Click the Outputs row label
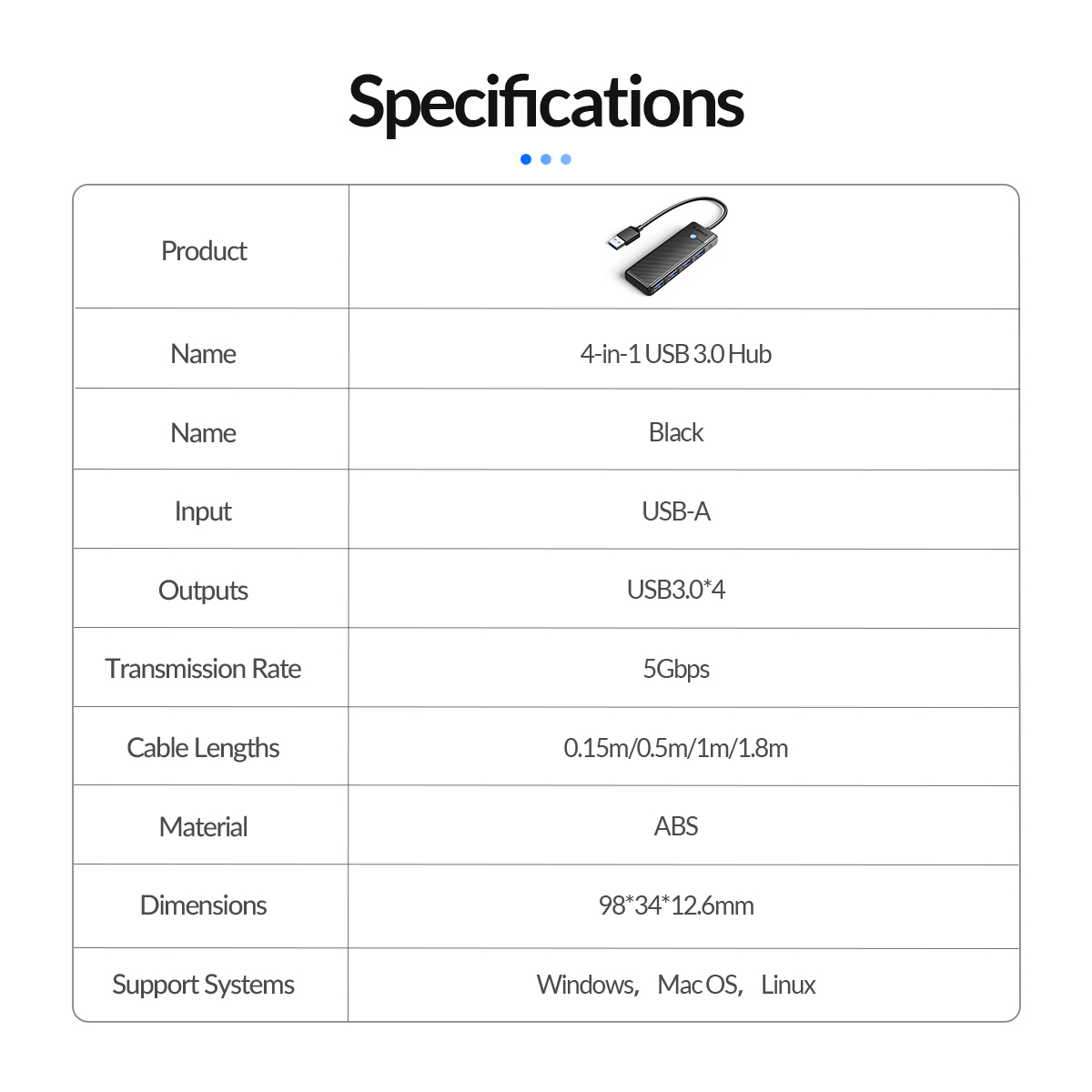The height and width of the screenshot is (1092, 1092). click(203, 591)
